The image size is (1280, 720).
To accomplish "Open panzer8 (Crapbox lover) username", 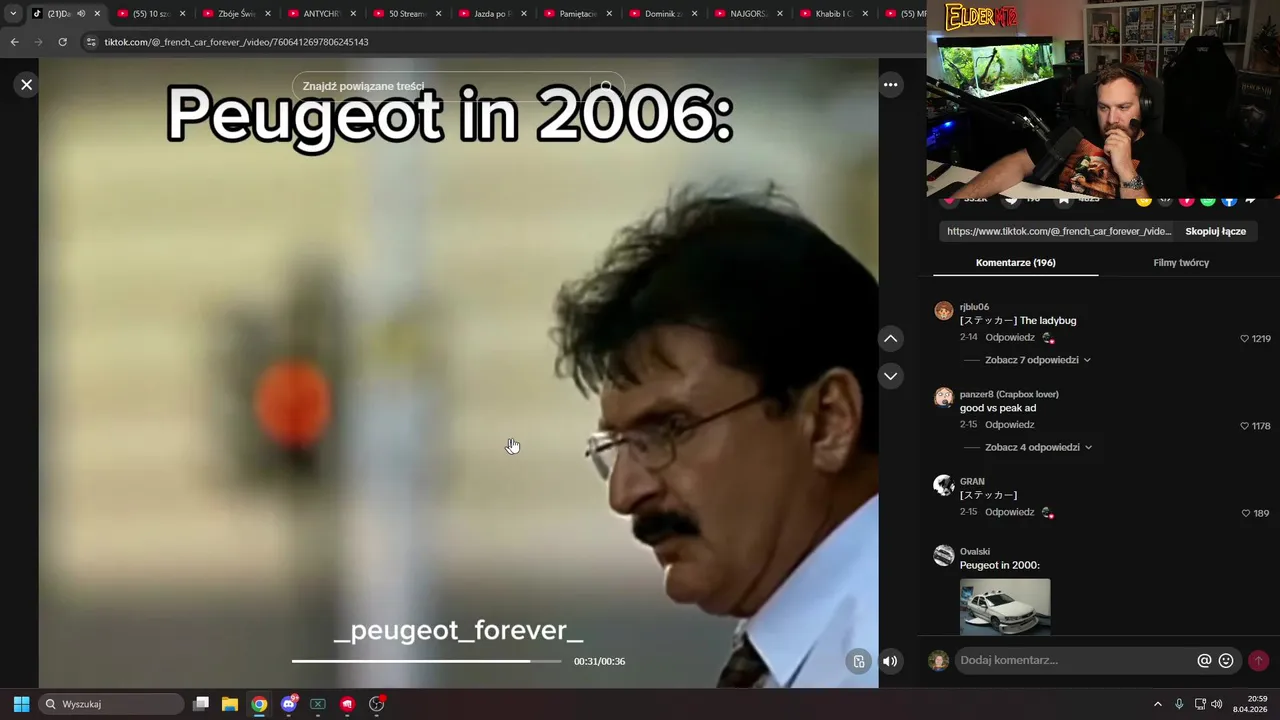I will 1009,394.
